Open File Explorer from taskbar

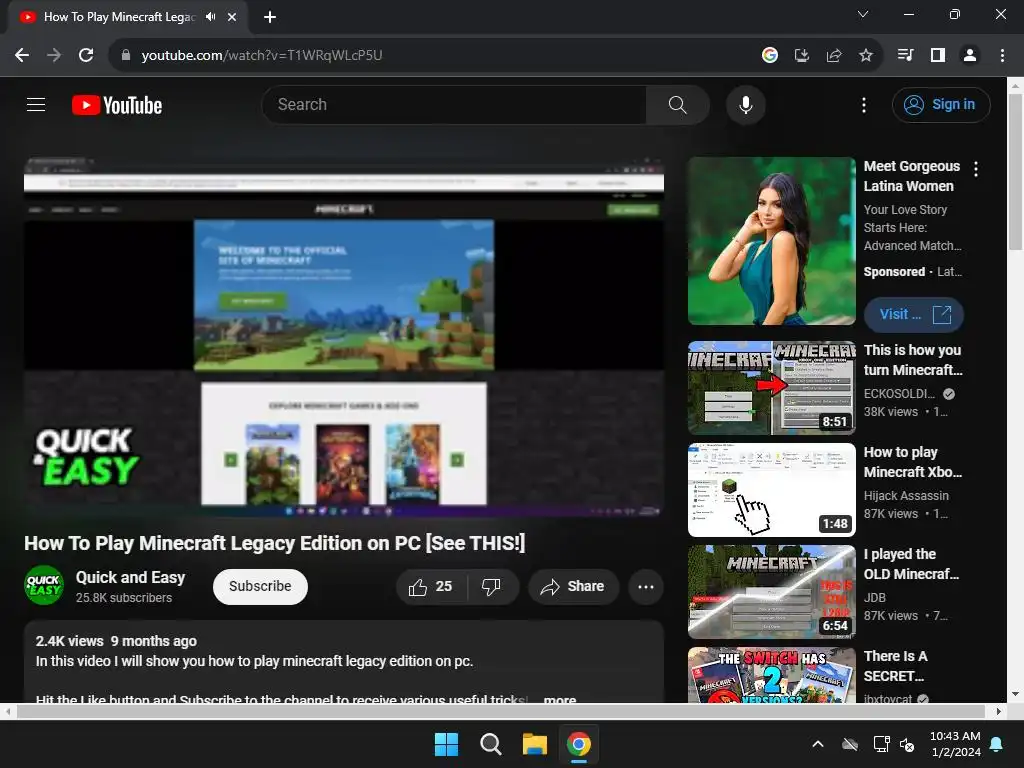[x=534, y=744]
